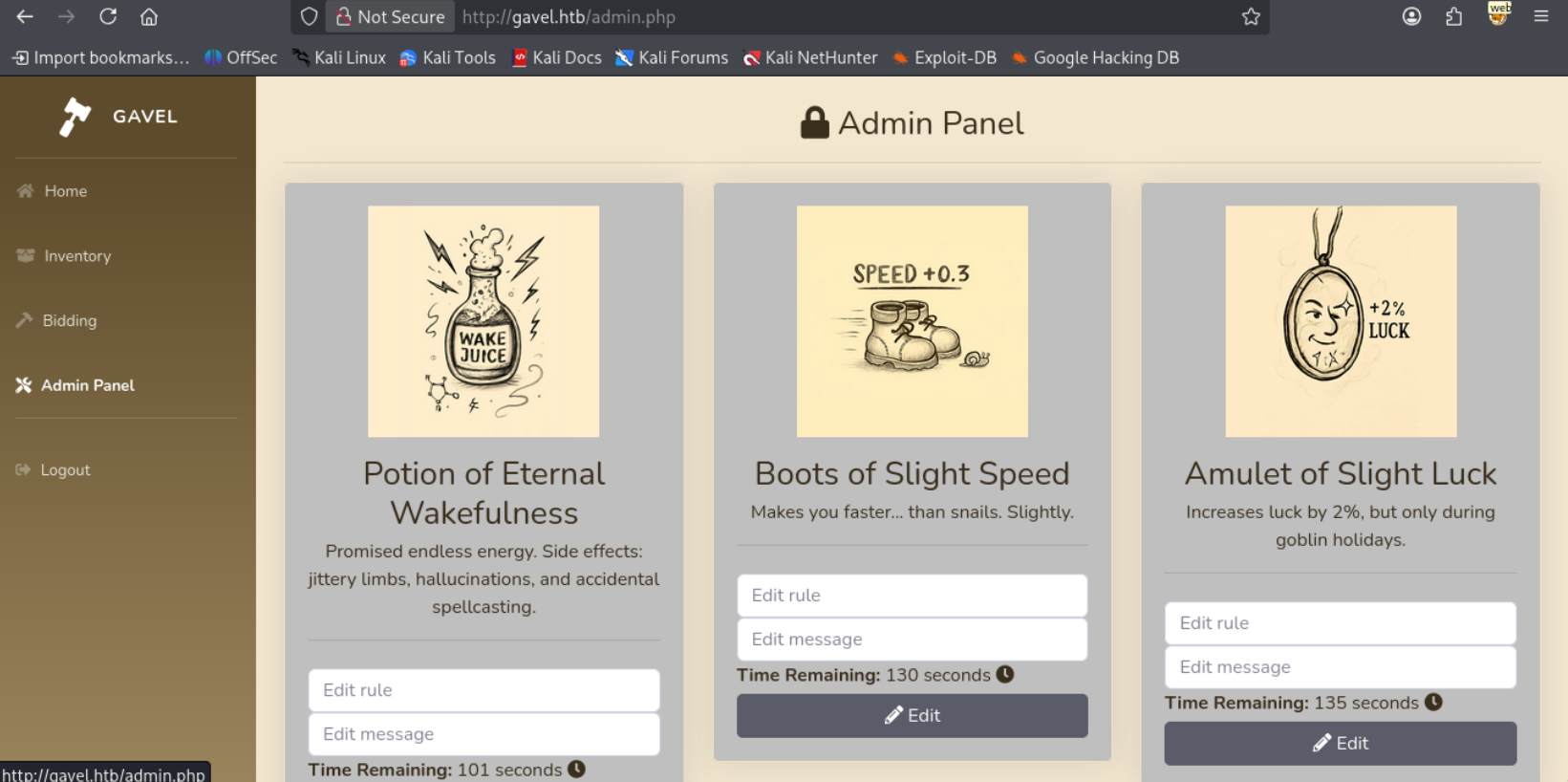Open the extensions puzzle icon
1568x782 pixels.
coord(1453,16)
